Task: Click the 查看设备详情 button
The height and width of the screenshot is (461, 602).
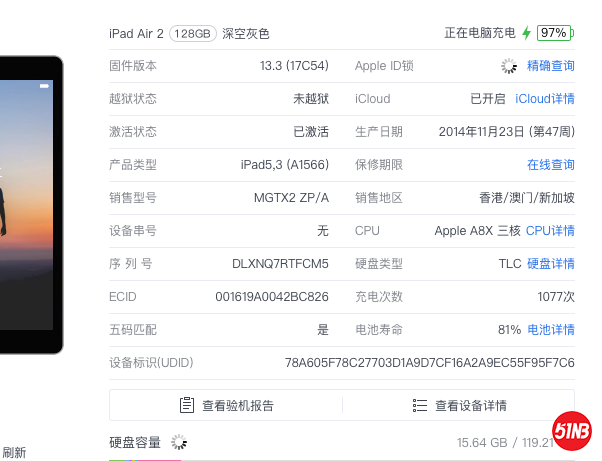Action: point(459,405)
